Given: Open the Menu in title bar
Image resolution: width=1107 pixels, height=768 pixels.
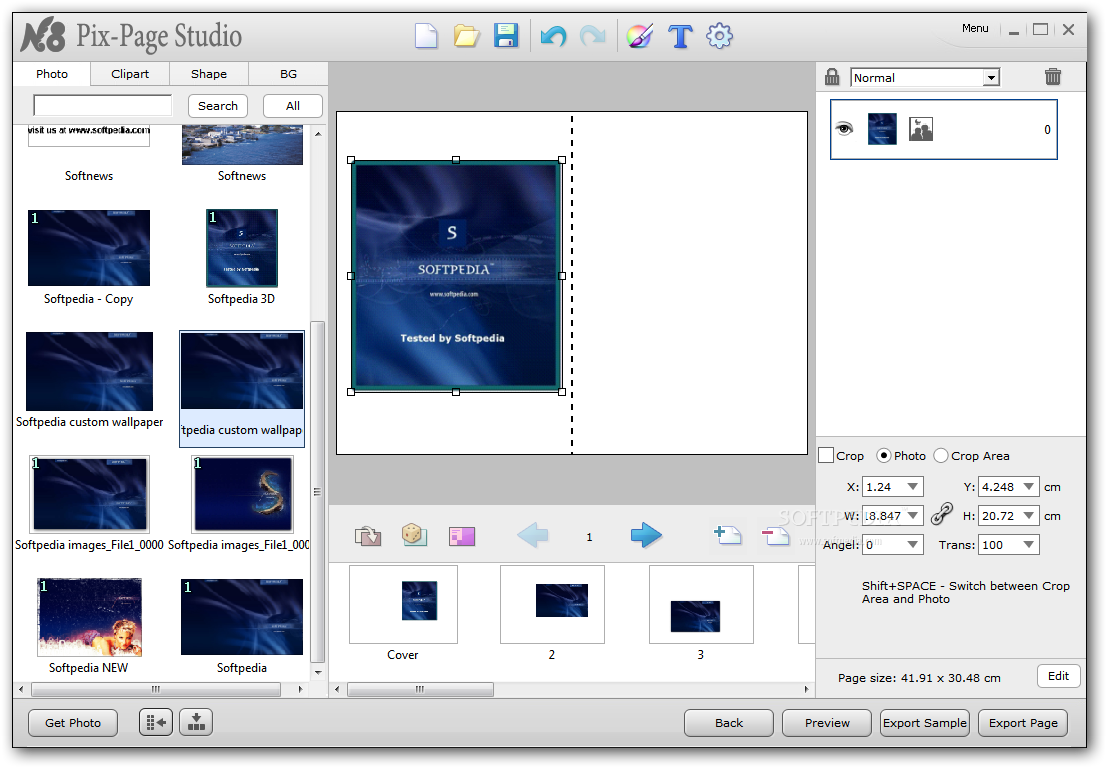Looking at the screenshot, I should pyautogui.click(x=975, y=28).
